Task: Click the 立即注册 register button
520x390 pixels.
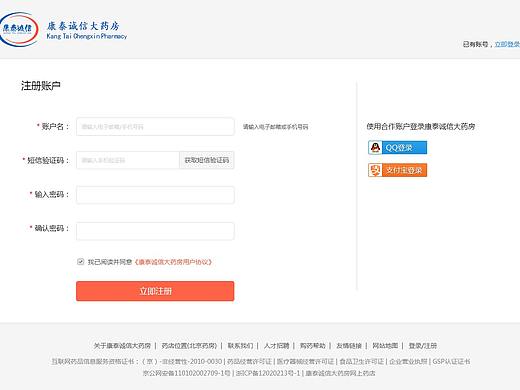Action: 155,291
